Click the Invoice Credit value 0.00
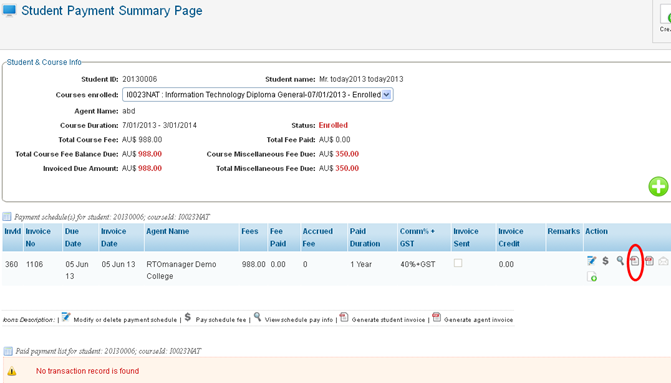Screen dimensions: 671x383 tap(506, 264)
